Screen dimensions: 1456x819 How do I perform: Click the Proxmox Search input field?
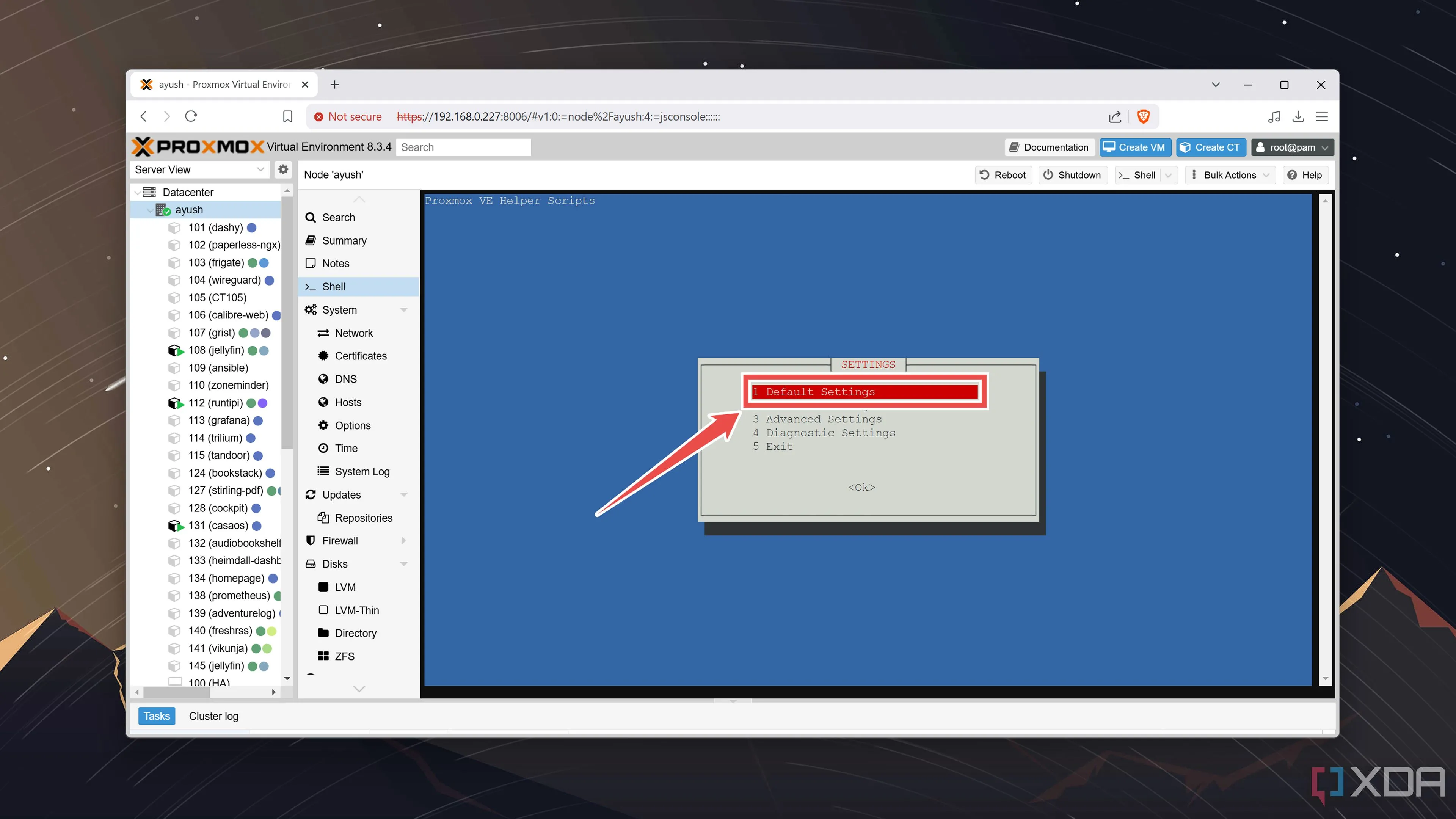click(463, 147)
